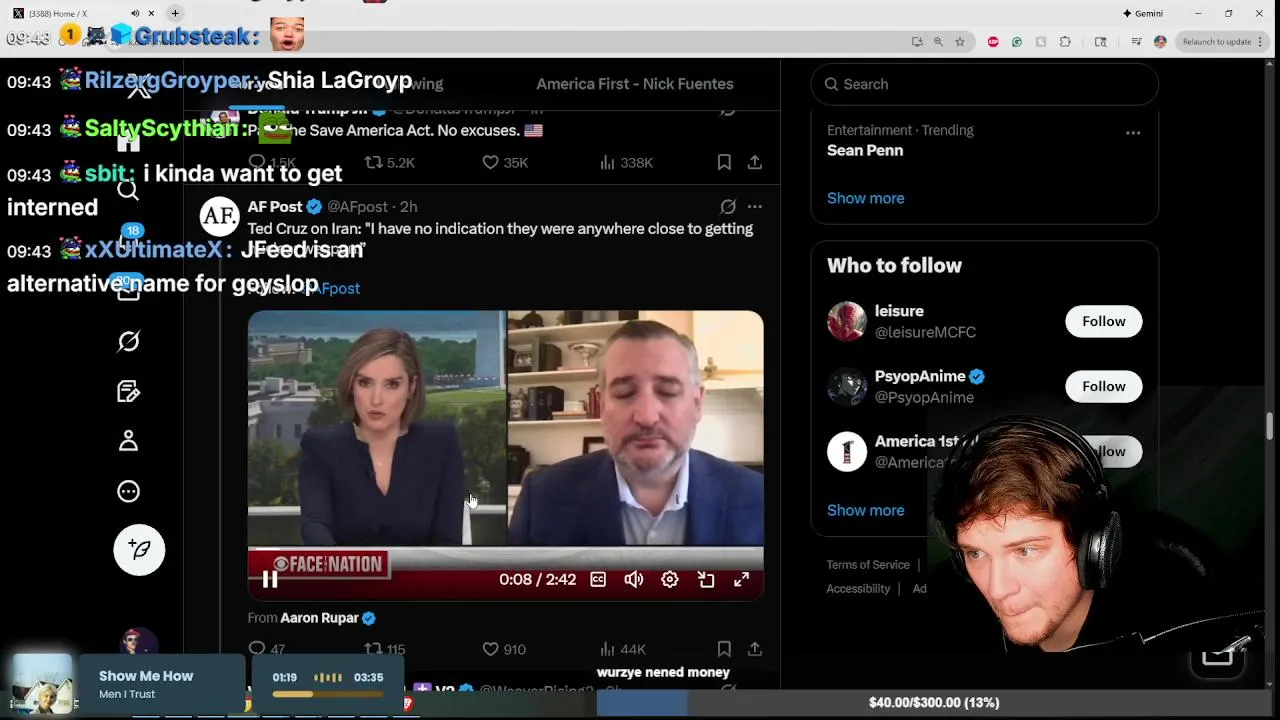Open Chrome media controls icon
The image size is (1280, 720).
(x=1137, y=42)
